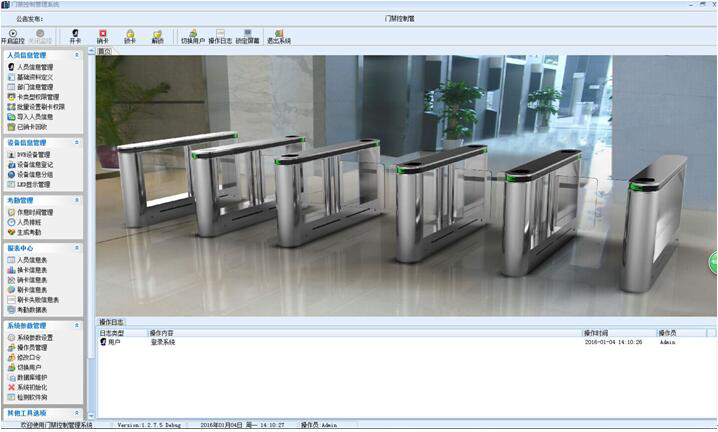Click the 开卡 issue card toolbar icon

click(75, 35)
